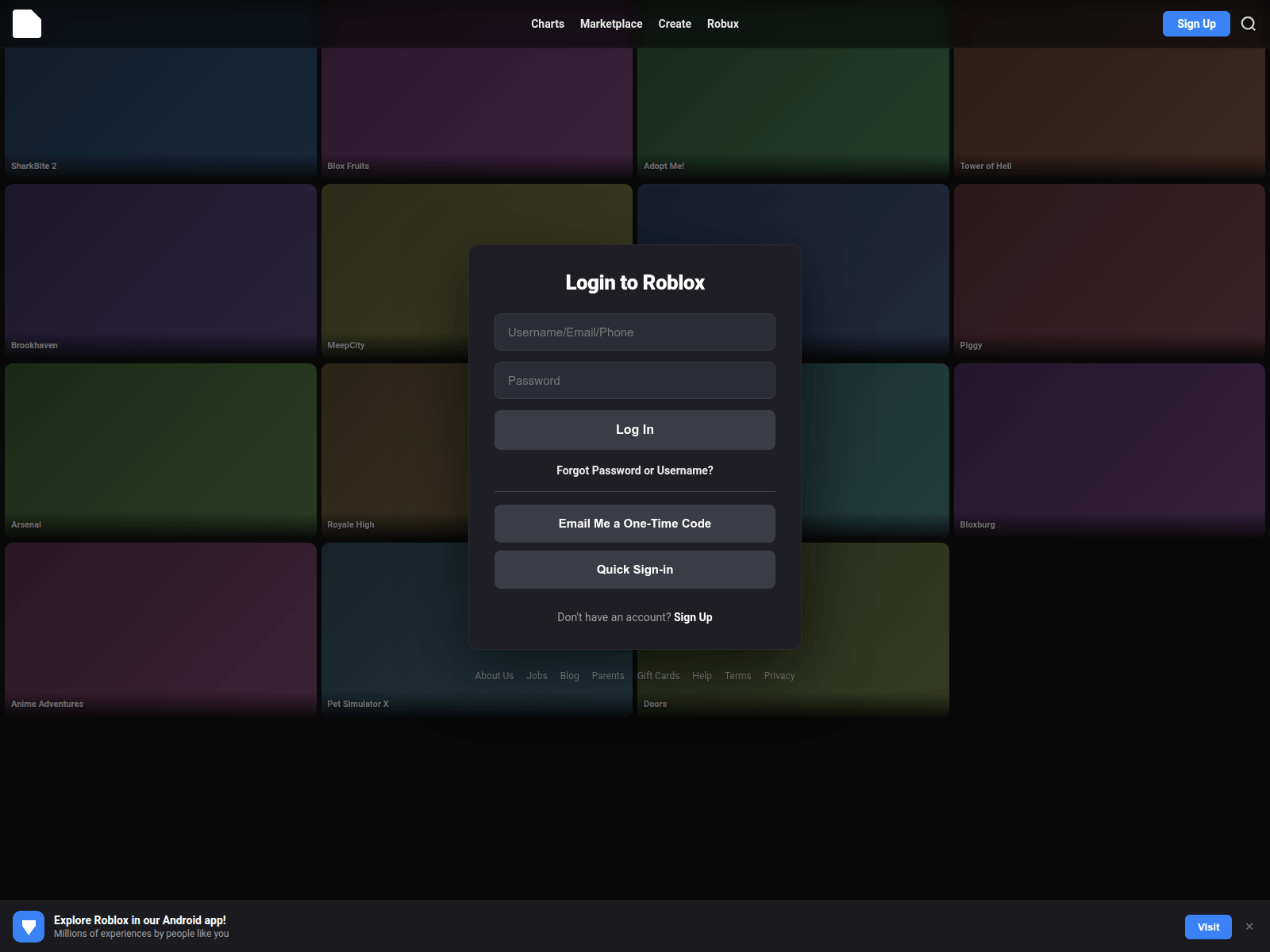Focus the Username/Email/Phone field
This screenshot has width=1270, height=952.
coord(635,332)
